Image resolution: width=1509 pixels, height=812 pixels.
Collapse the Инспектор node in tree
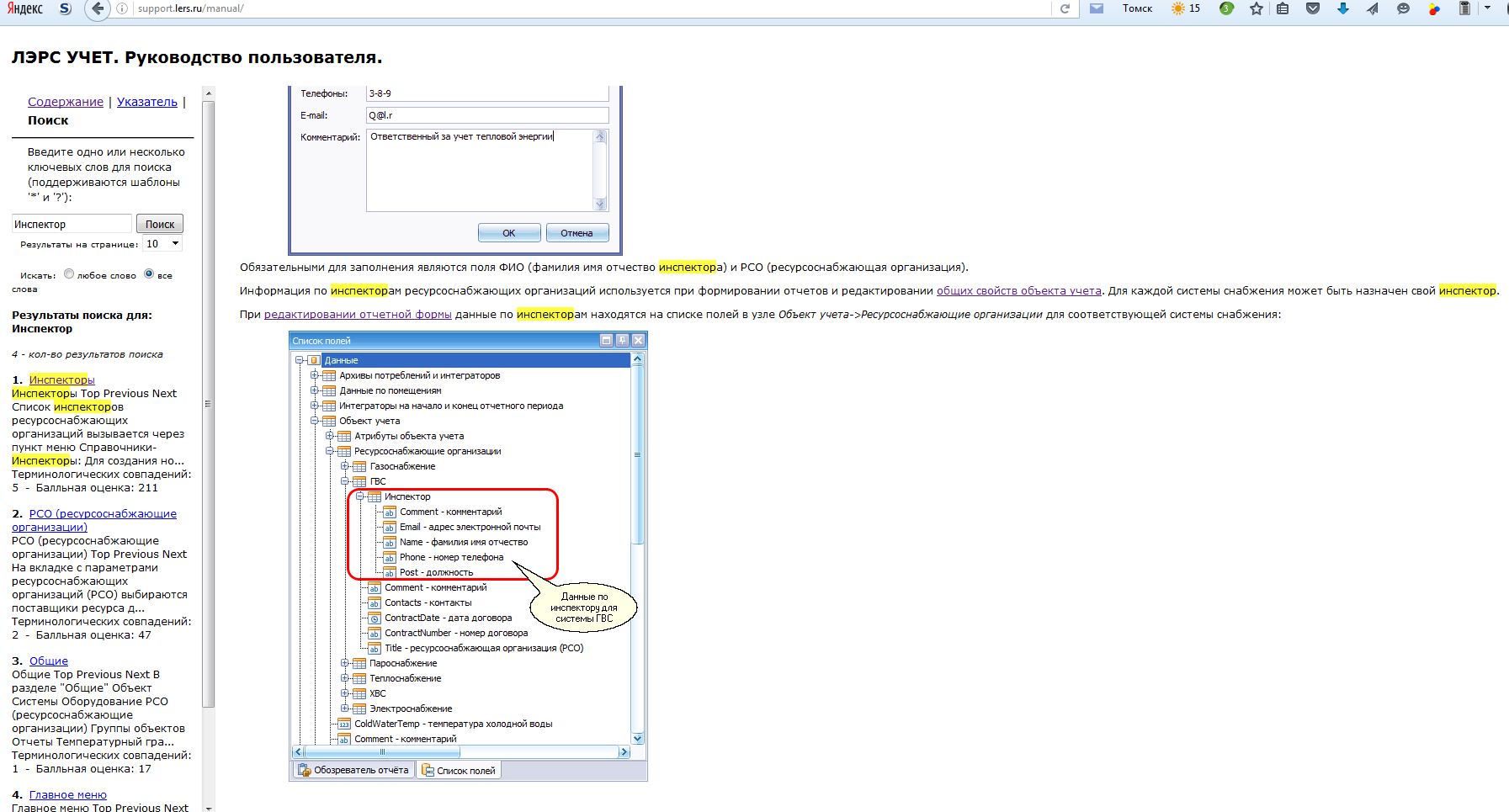(x=359, y=496)
